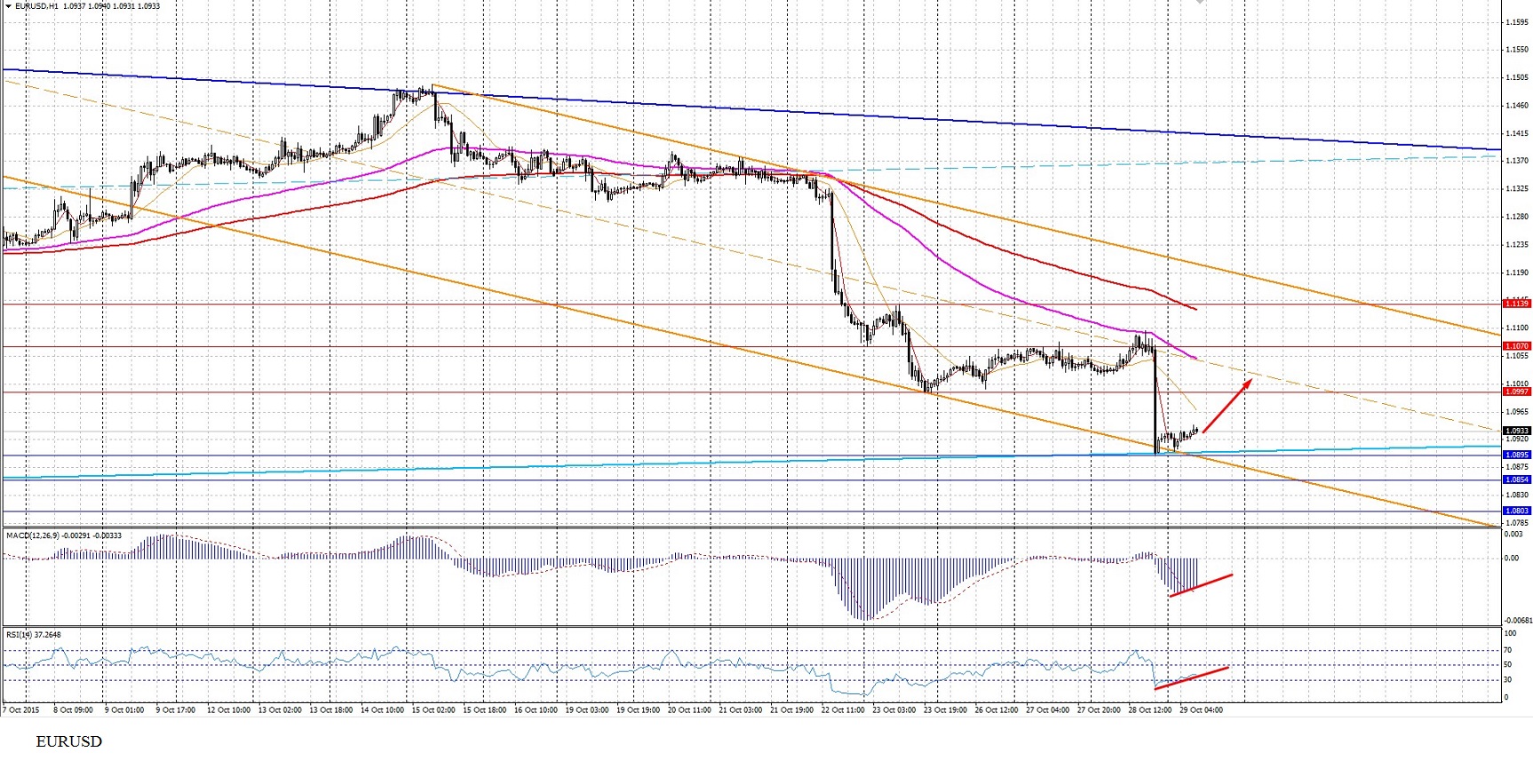Click the 22 Oct 11:00 time label
The image size is (1533, 784).
click(x=842, y=709)
